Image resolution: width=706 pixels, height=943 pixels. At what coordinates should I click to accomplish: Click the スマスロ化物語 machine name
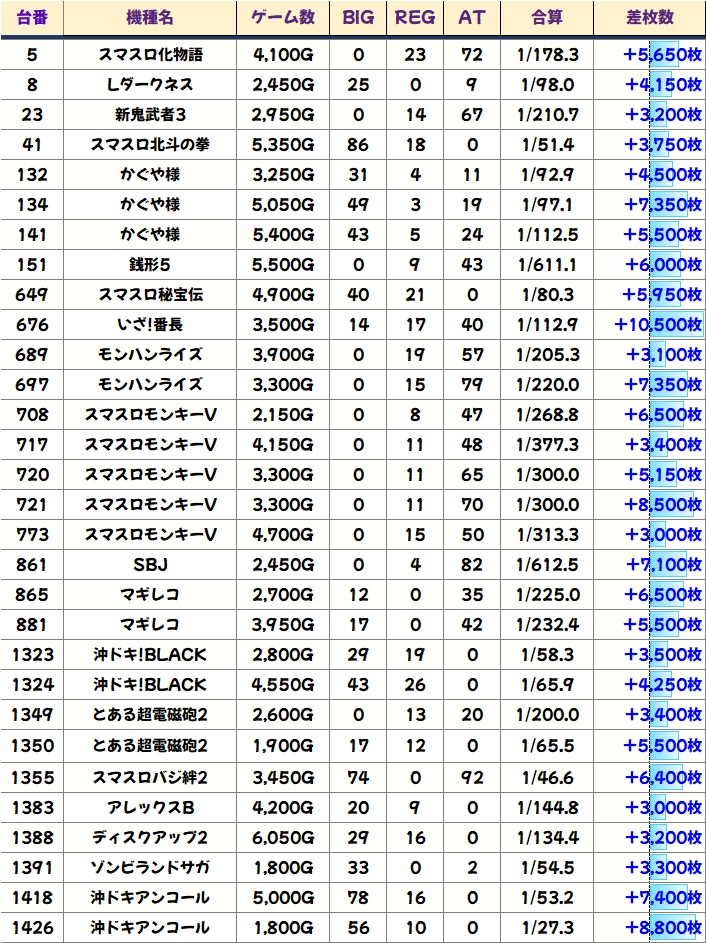[x=149, y=56]
